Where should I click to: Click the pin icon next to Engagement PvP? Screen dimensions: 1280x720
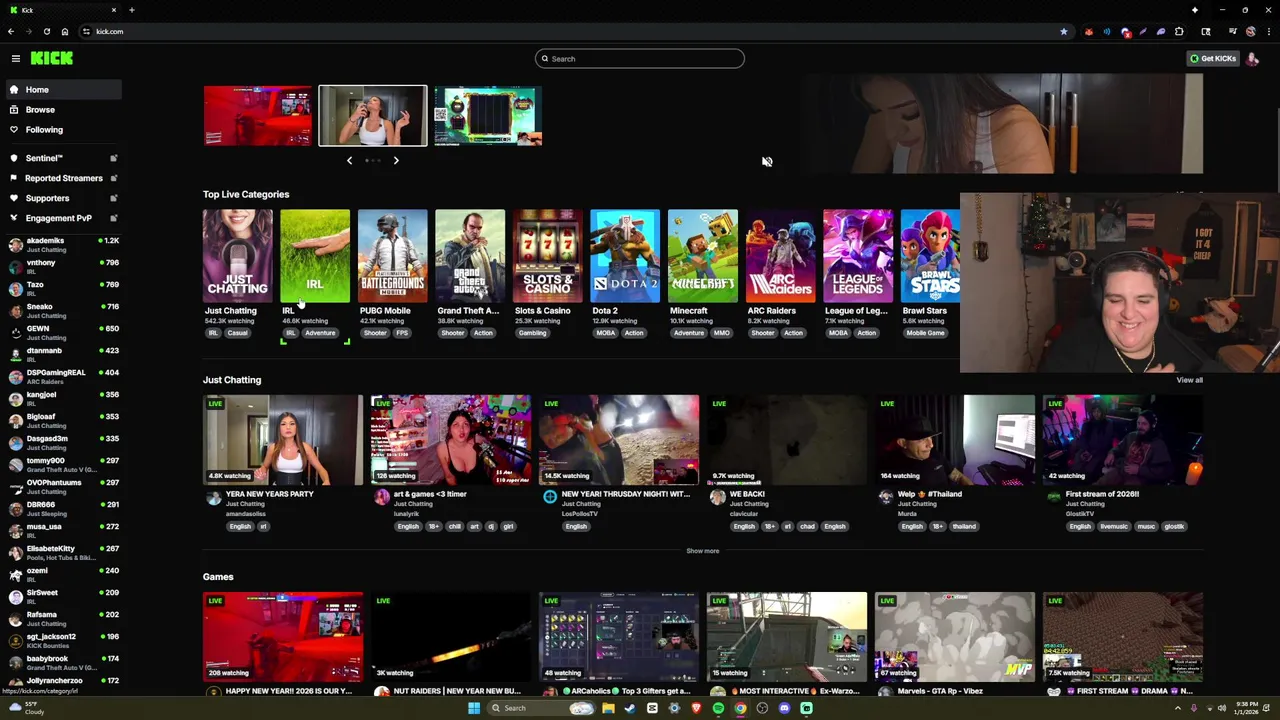point(113,218)
